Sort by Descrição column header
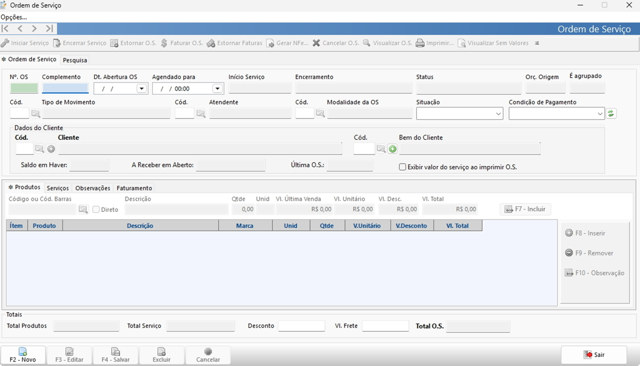This screenshot has width=640, height=366. (140, 226)
